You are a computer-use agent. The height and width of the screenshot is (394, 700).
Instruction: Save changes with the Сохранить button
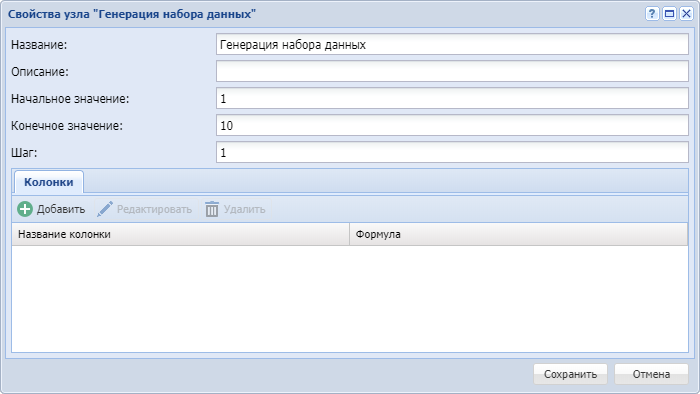click(x=570, y=374)
